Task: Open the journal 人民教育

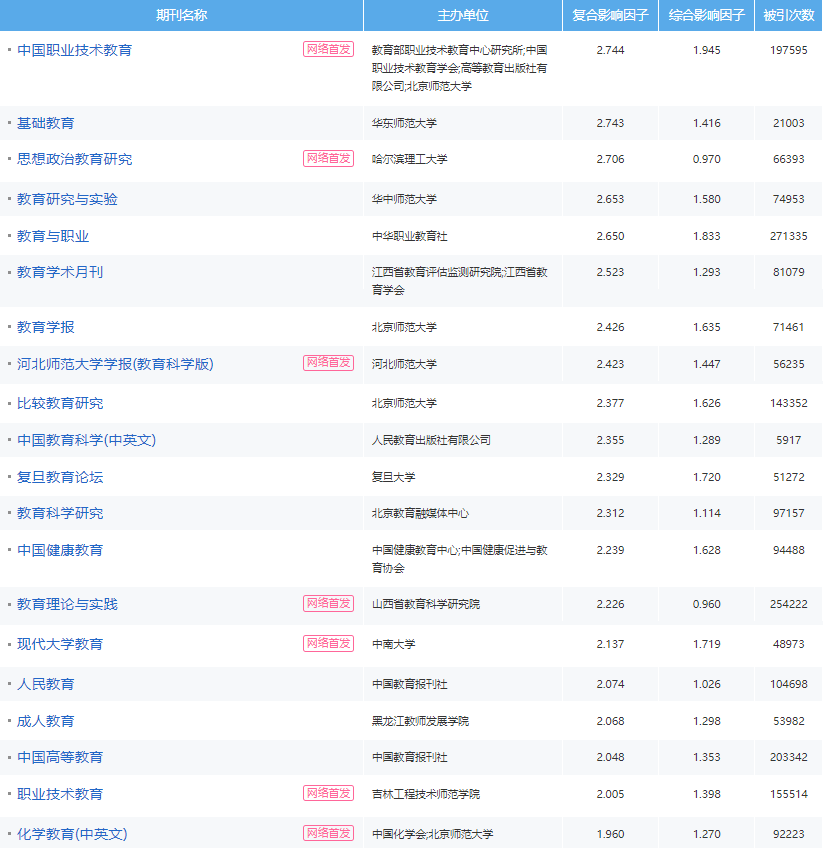Action: (45, 684)
